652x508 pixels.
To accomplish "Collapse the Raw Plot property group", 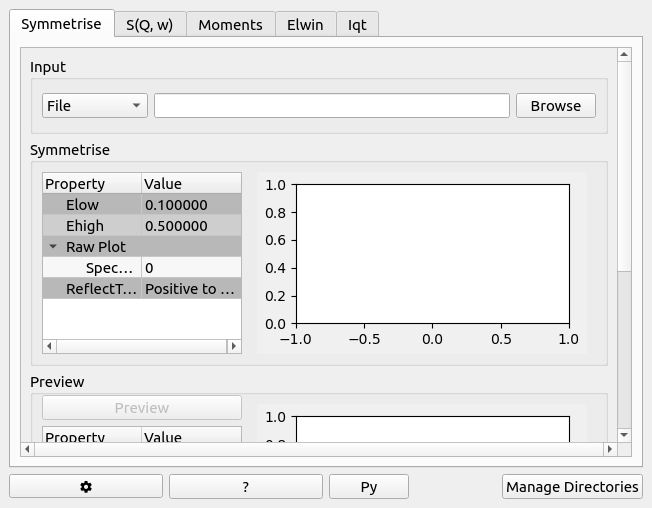I will pyautogui.click(x=53, y=247).
